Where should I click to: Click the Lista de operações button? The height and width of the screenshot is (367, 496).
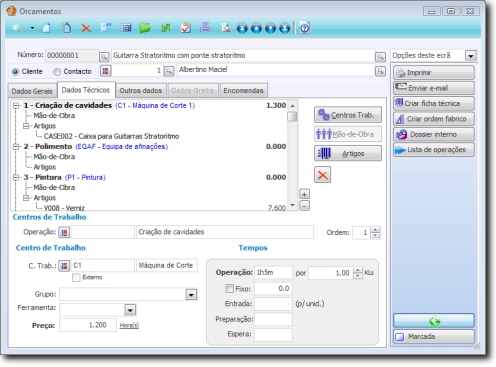(x=434, y=150)
